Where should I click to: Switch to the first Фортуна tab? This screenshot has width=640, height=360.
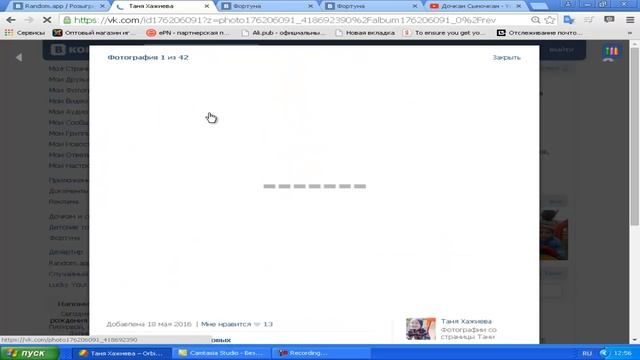point(267,6)
